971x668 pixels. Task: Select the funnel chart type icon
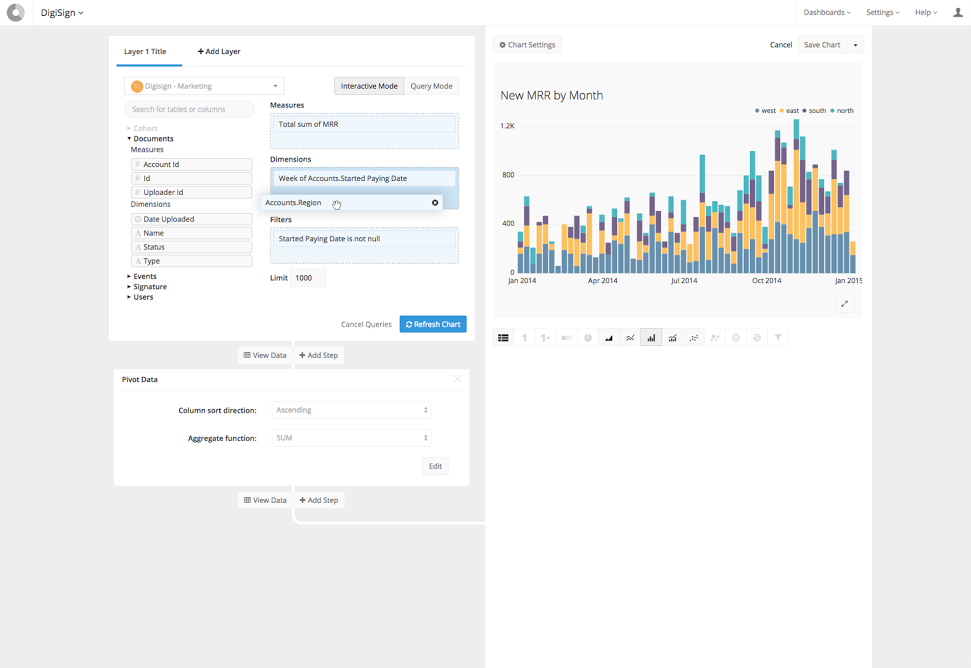(x=778, y=337)
